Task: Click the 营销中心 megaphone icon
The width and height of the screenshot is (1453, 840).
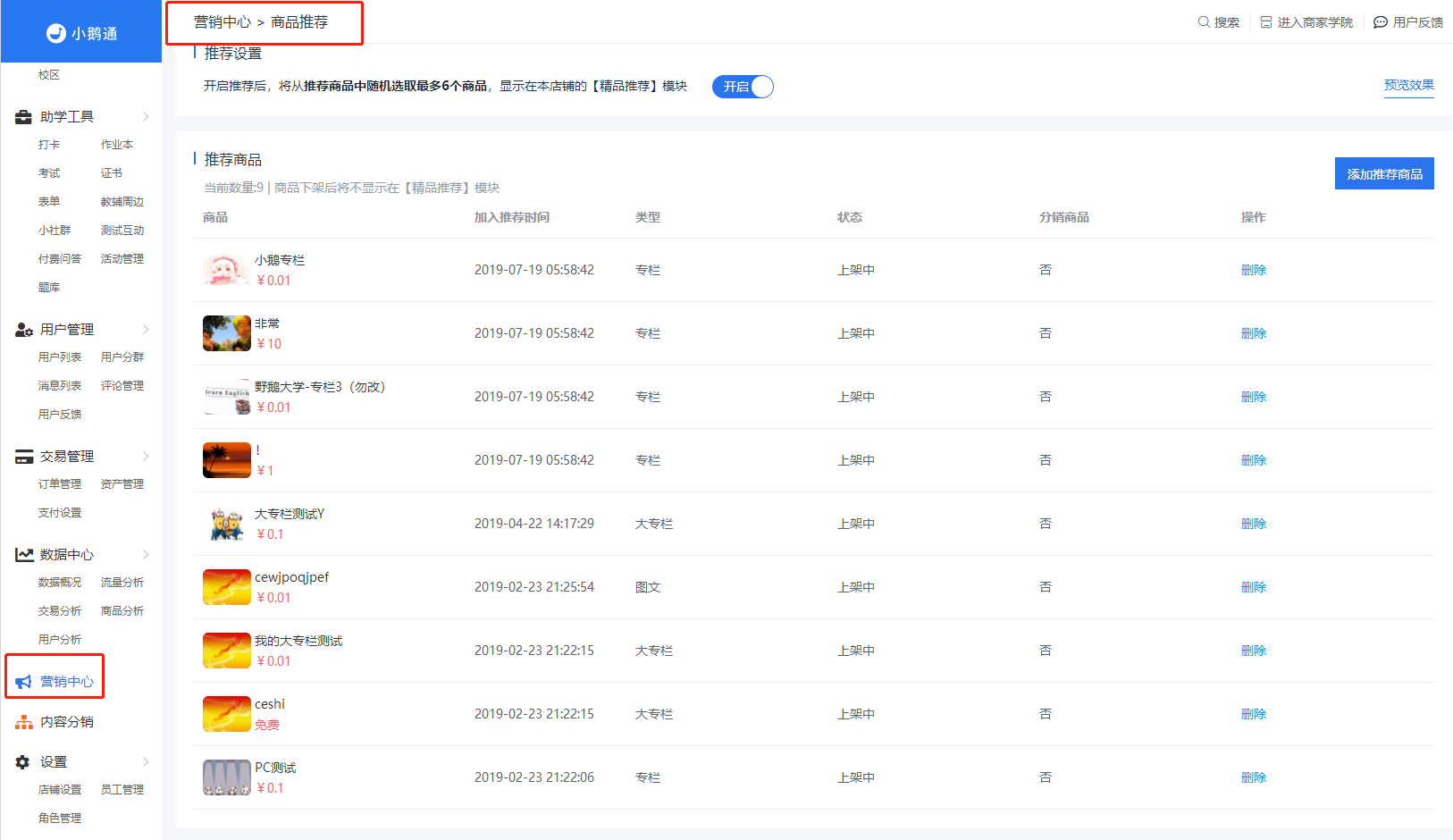Action: pos(24,682)
